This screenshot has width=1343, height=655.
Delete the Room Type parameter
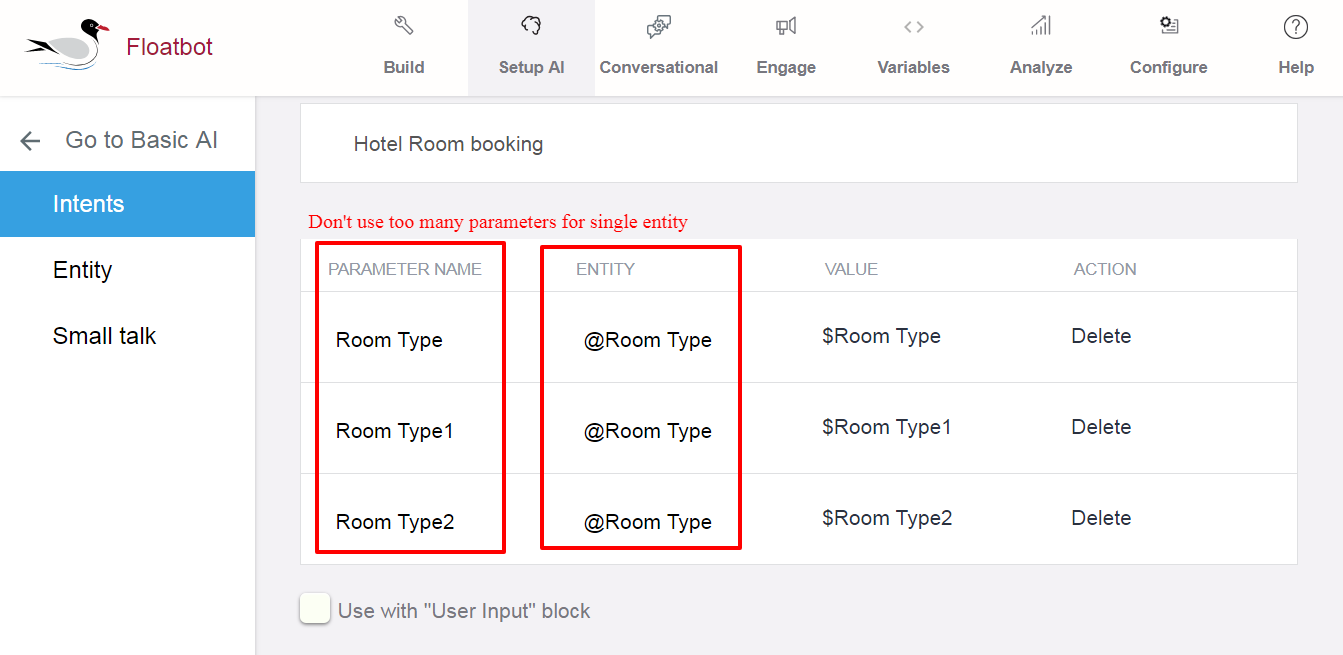coord(1101,336)
